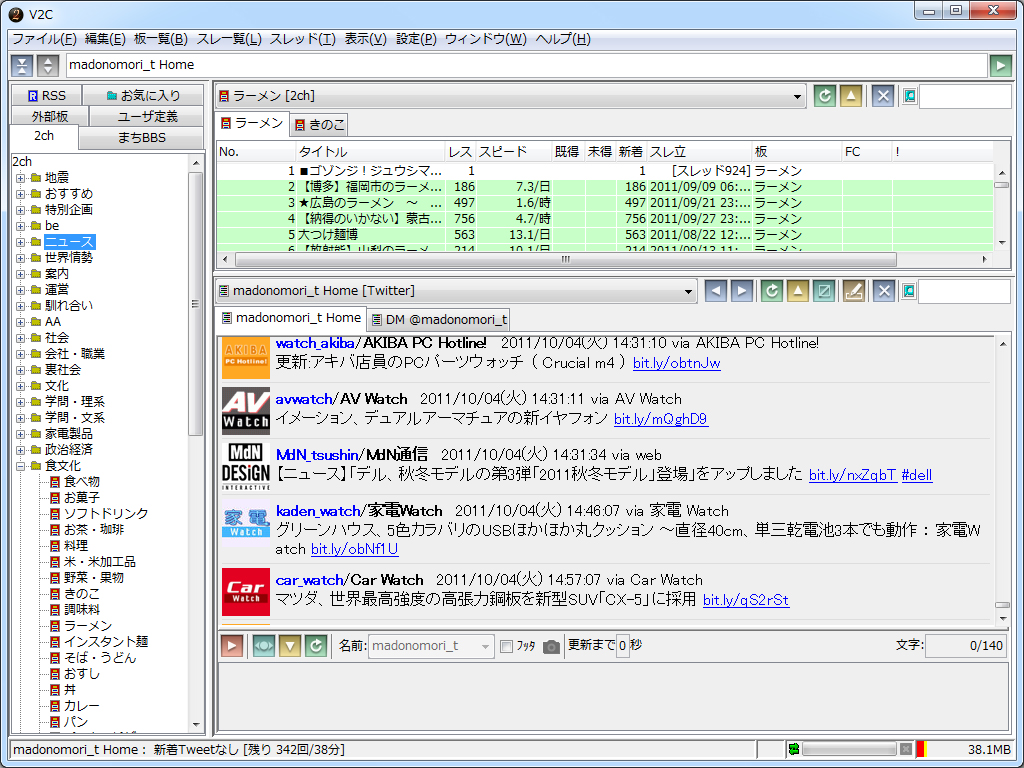Open the tweet compose pencil icon

855,290
